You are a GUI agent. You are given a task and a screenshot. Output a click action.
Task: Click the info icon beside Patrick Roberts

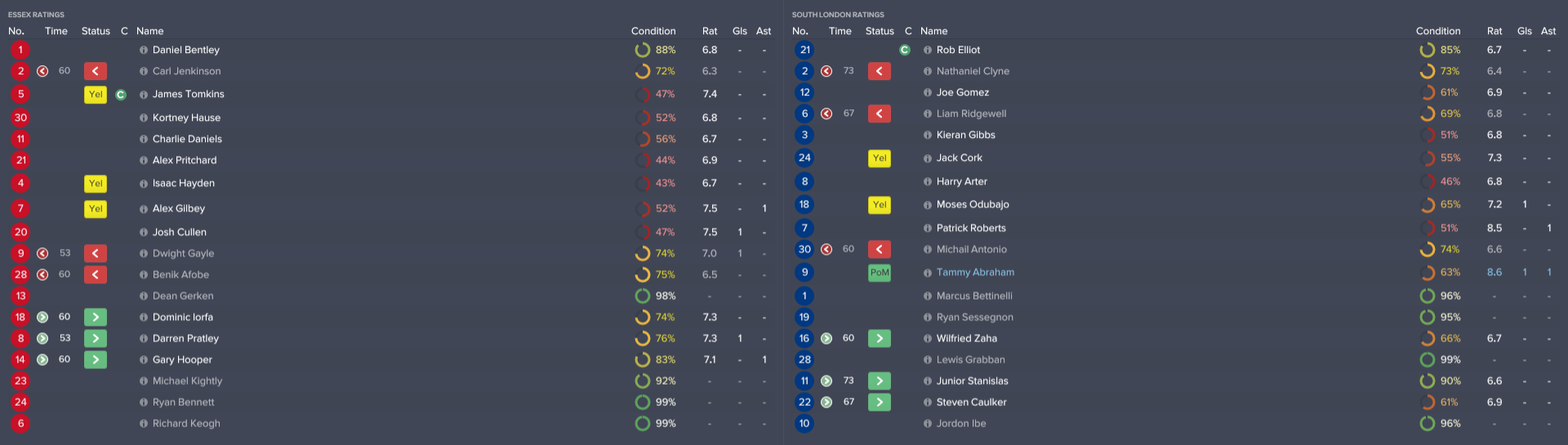coord(928,229)
